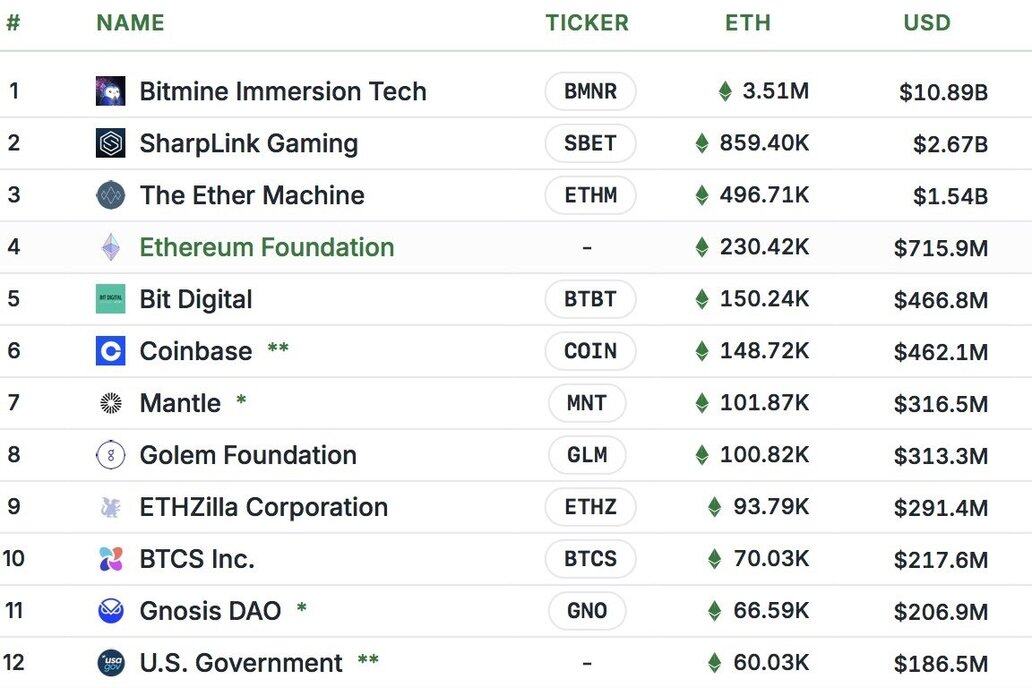This screenshot has width=1032, height=688.
Task: Click the Gnosis DAO logo icon
Action: point(110,611)
